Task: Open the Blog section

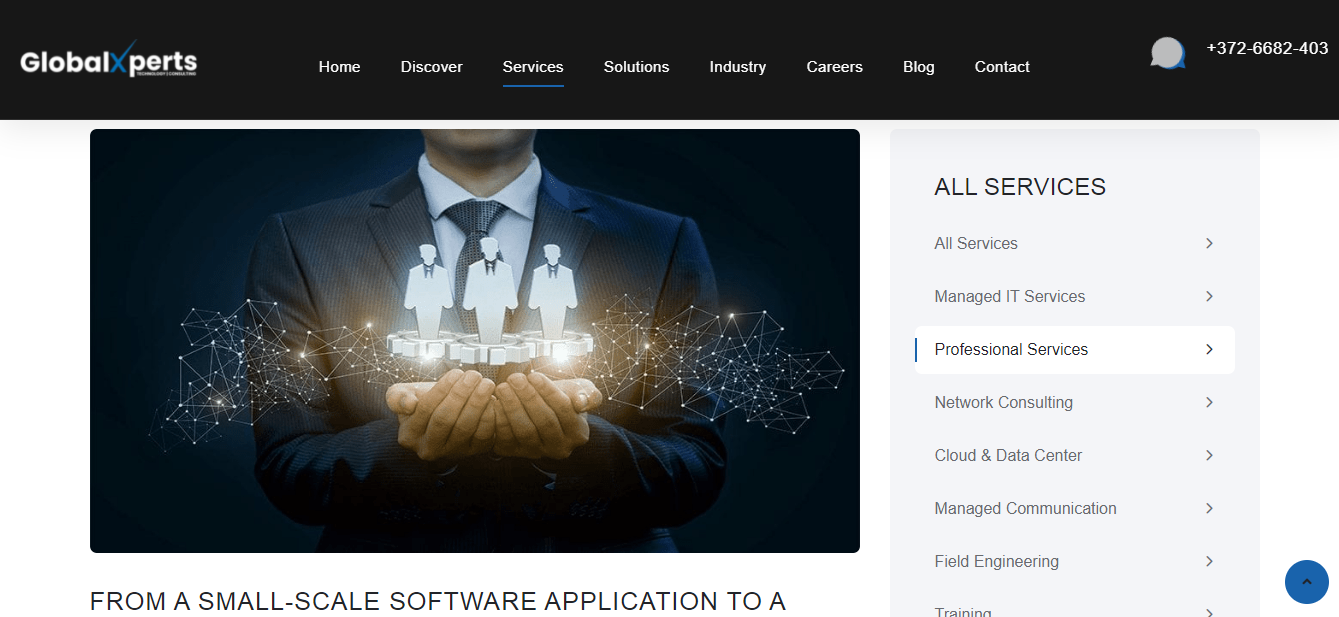Action: [918, 66]
